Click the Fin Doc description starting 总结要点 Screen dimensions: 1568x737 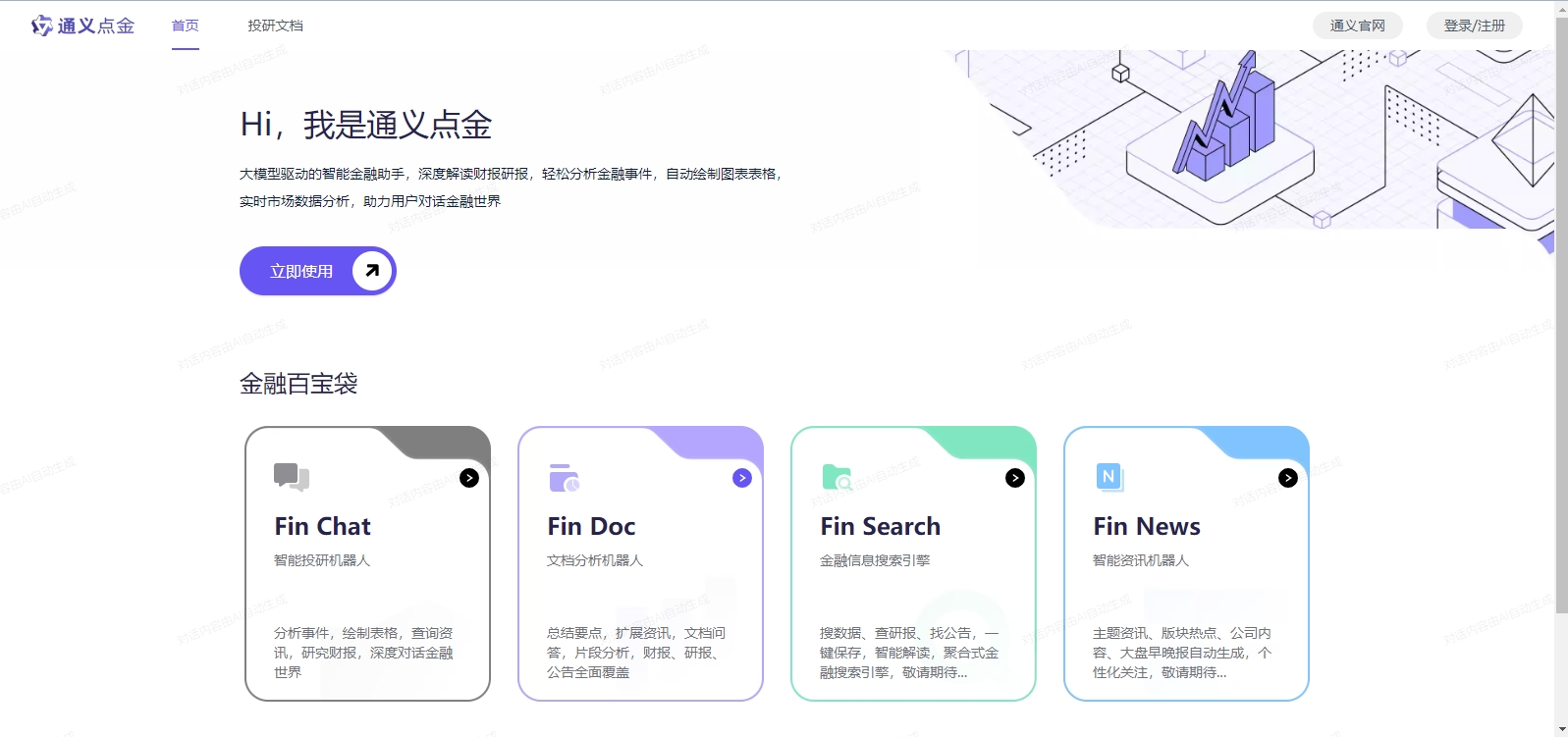[x=636, y=653]
